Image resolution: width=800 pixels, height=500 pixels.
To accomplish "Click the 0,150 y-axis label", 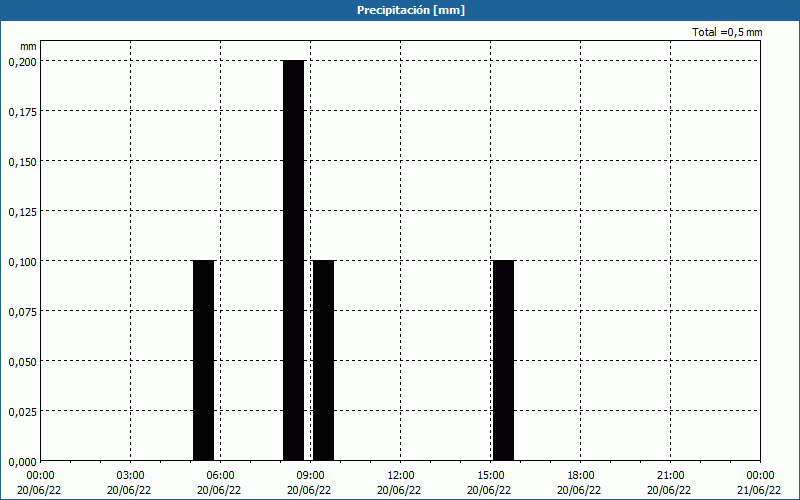I will pyautogui.click(x=22, y=162).
